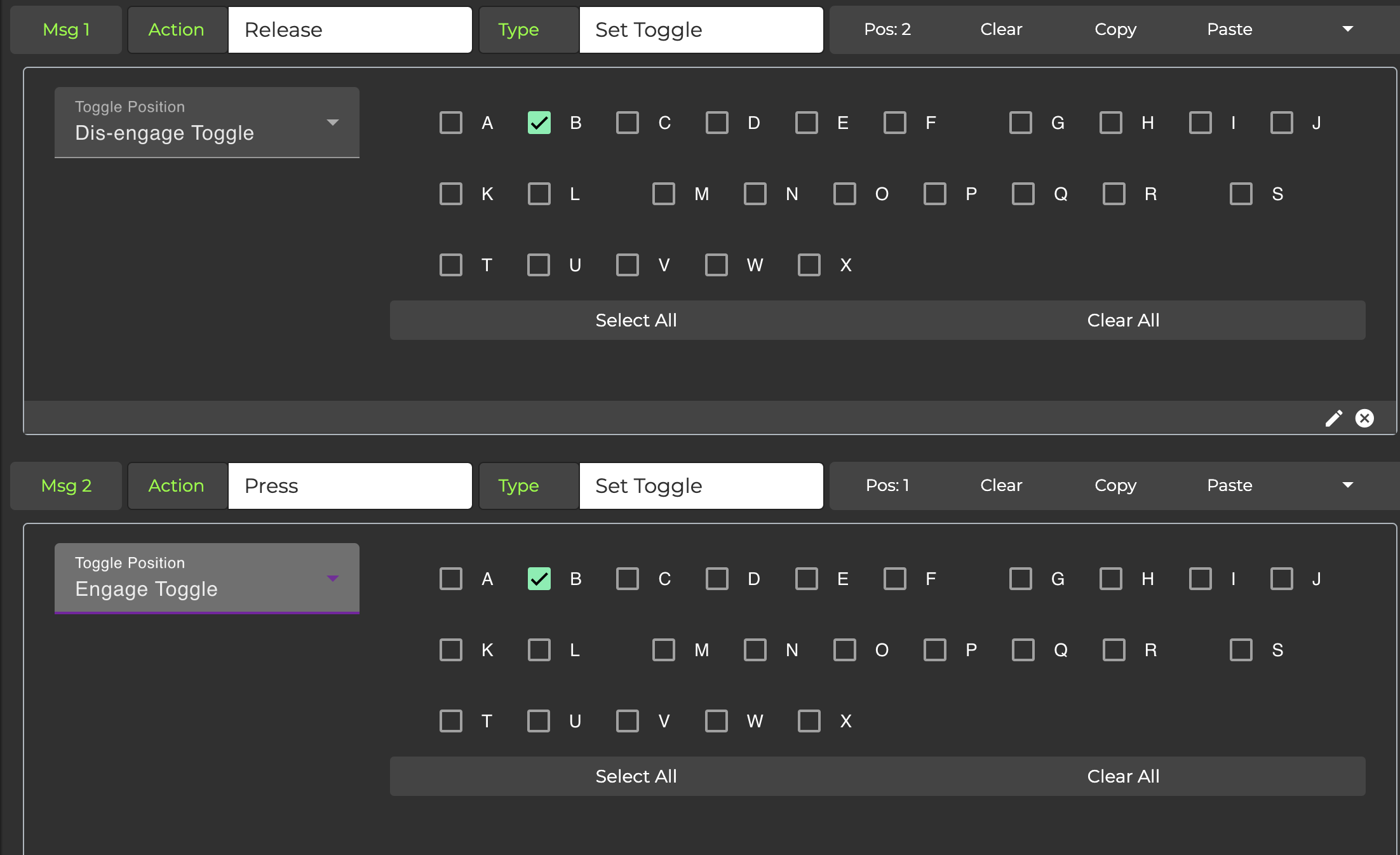Click Copy in Msg 1 header
Viewport: 1400px width, 855px height.
point(1115,29)
